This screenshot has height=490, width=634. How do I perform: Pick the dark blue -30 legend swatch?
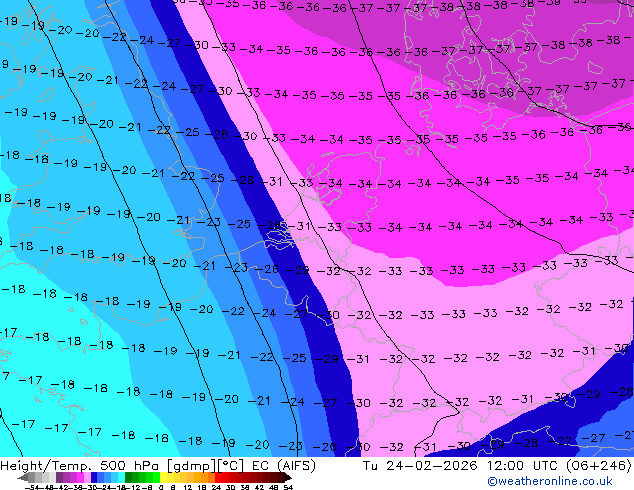(x=94, y=477)
